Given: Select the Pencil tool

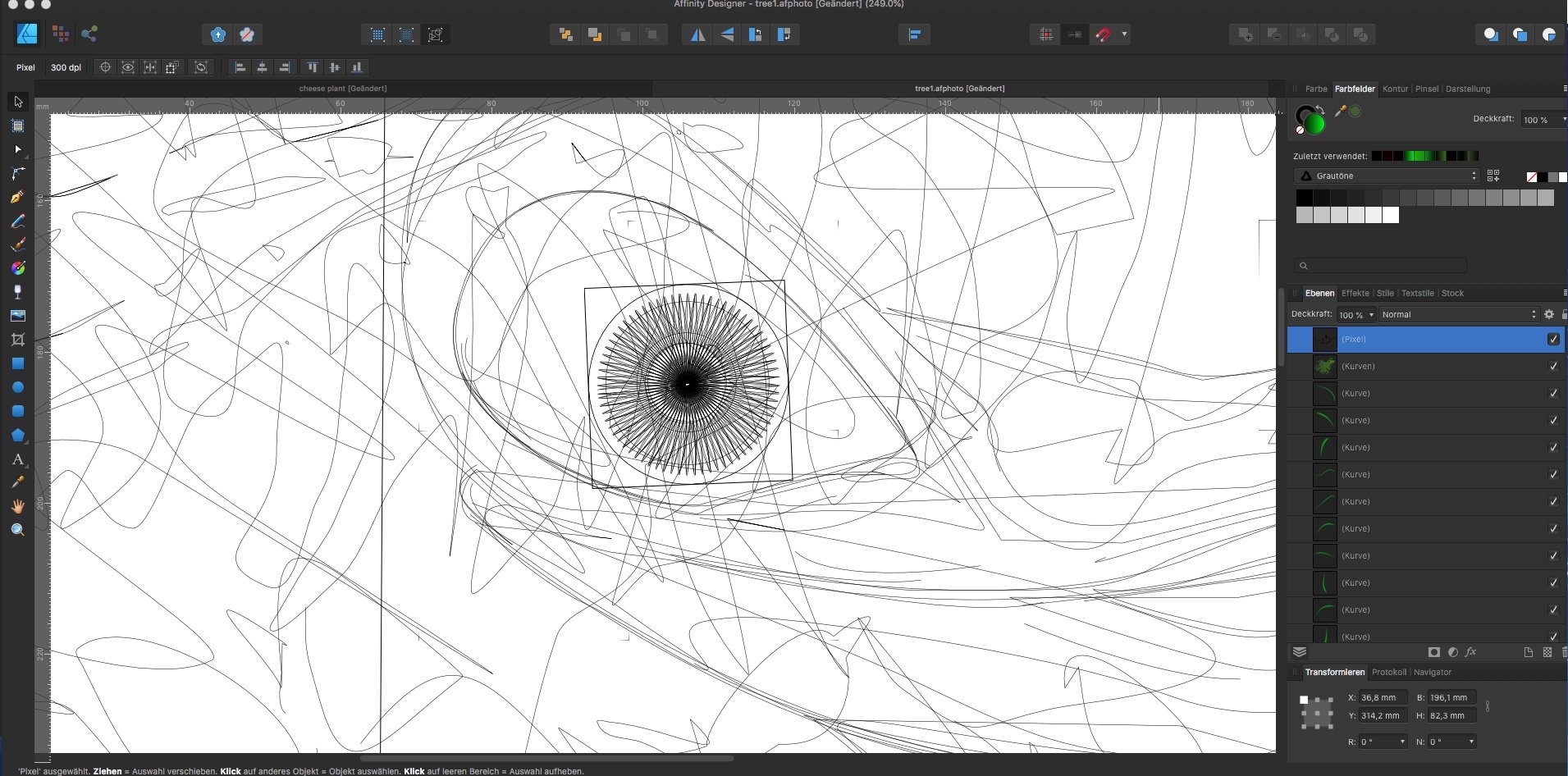Looking at the screenshot, I should pyautogui.click(x=18, y=221).
